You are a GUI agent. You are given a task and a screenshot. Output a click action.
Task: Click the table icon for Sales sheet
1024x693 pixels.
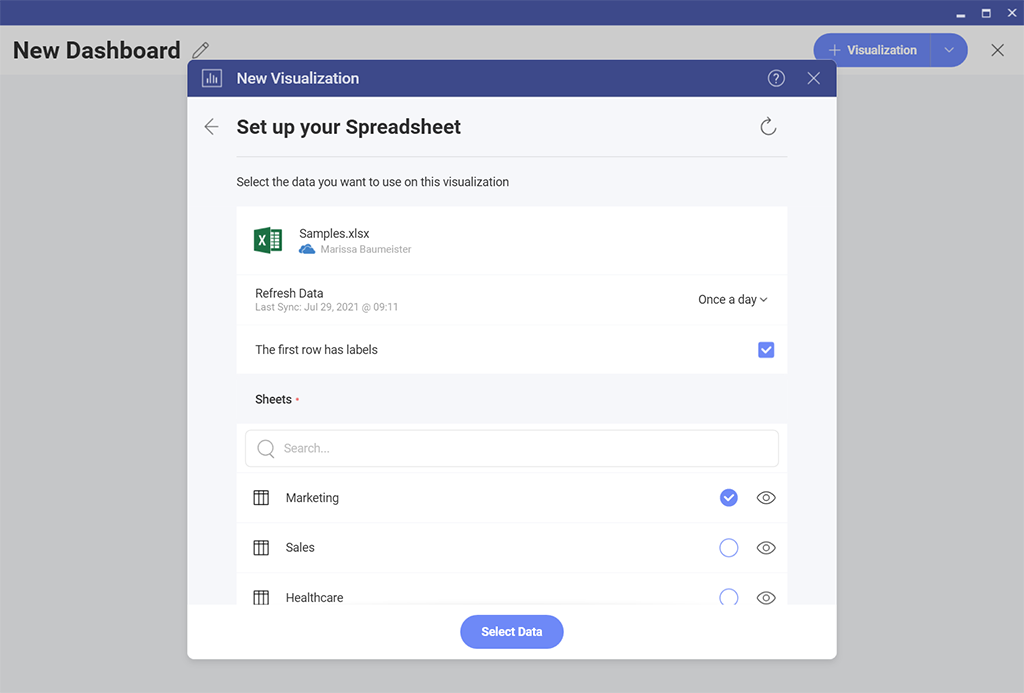[261, 547]
